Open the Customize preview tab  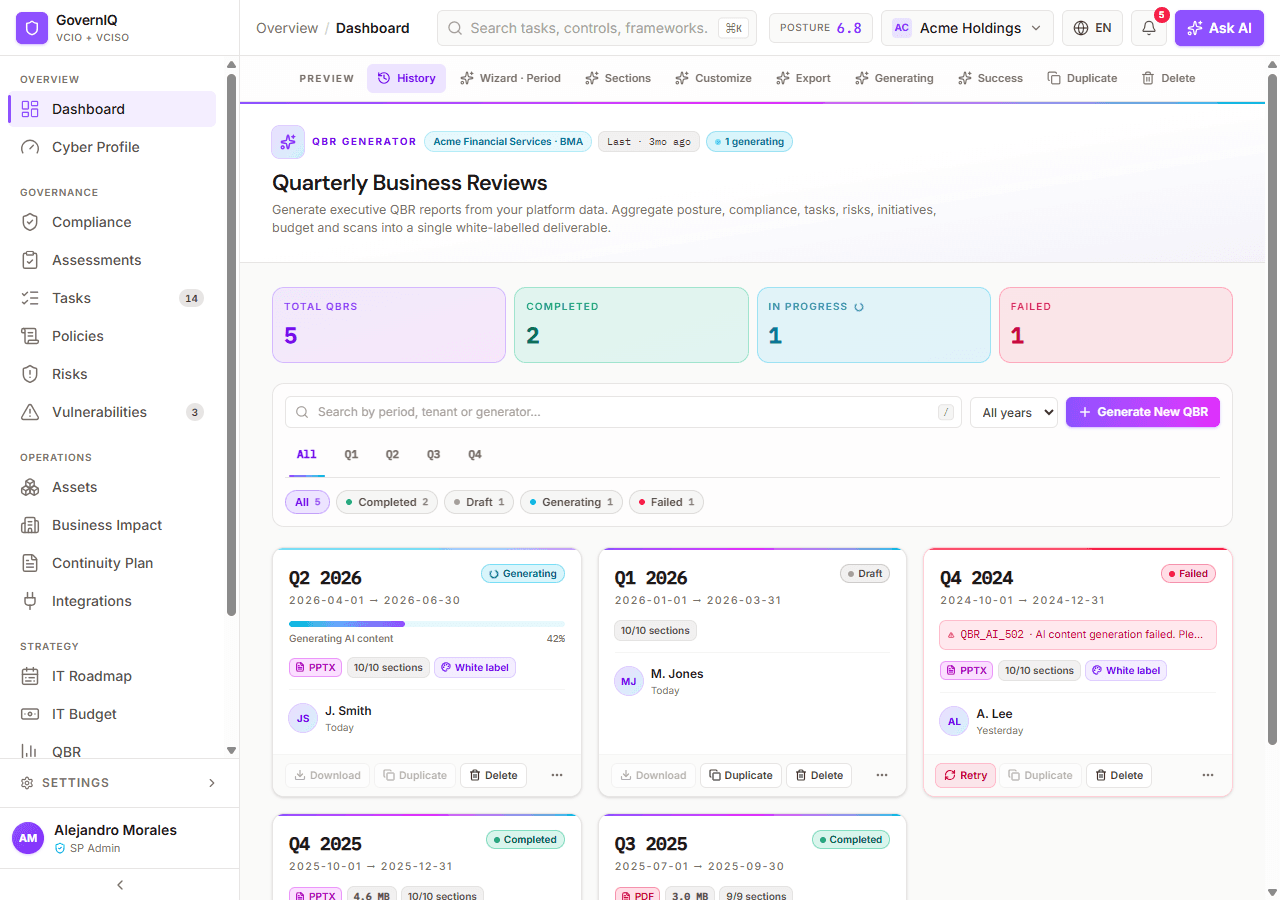713,78
